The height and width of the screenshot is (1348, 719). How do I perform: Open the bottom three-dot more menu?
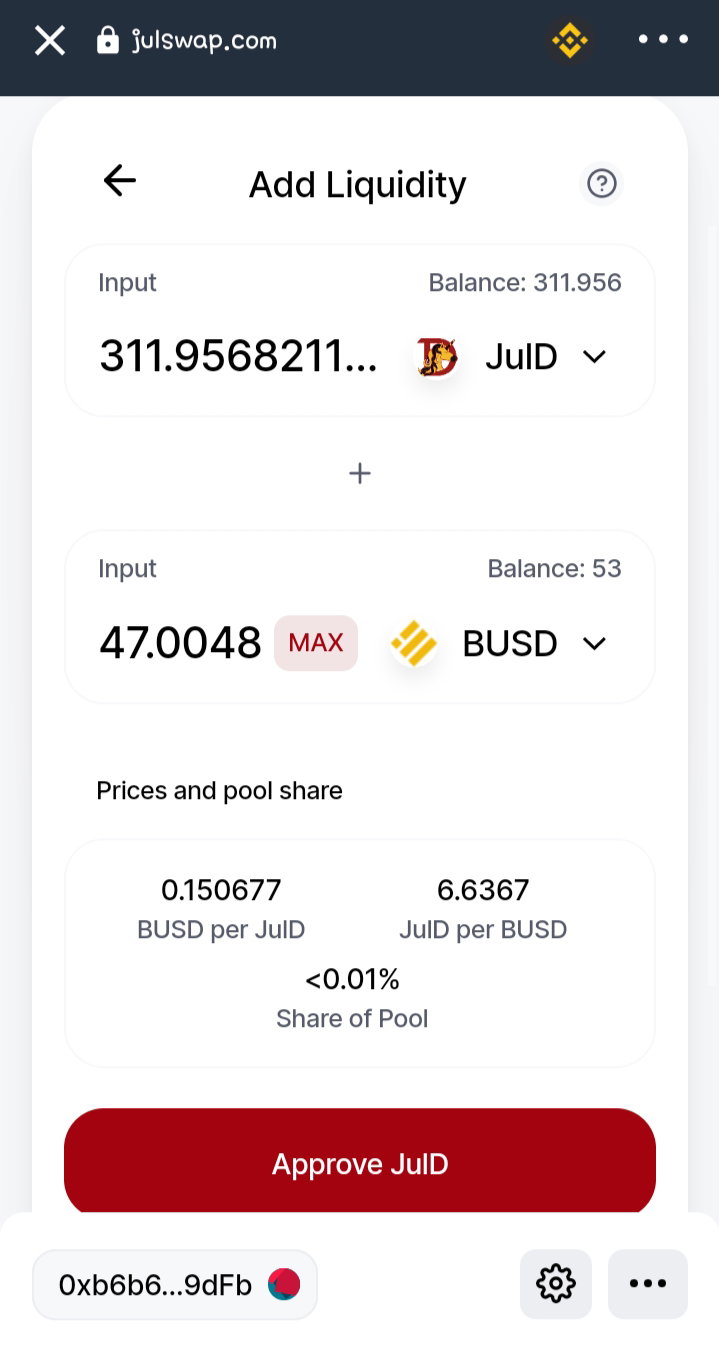pyautogui.click(x=648, y=1283)
